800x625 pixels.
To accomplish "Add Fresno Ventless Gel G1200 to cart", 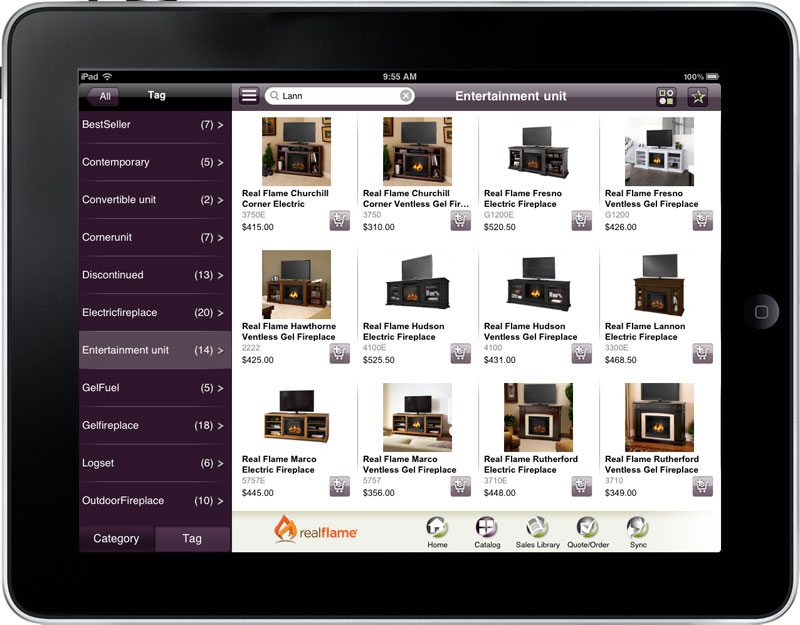I will pyautogui.click(x=702, y=220).
